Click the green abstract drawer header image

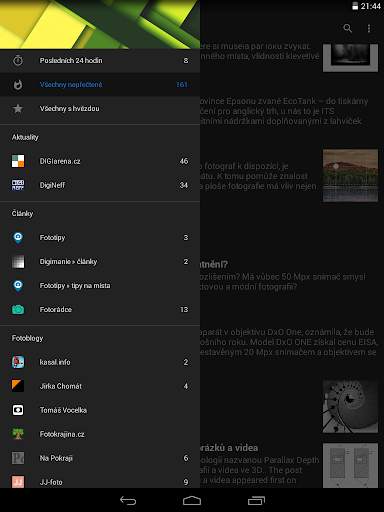click(x=100, y=24)
